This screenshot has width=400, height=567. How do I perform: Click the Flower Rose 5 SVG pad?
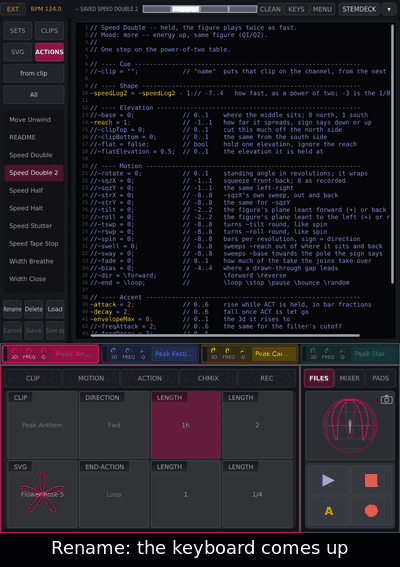(42, 494)
